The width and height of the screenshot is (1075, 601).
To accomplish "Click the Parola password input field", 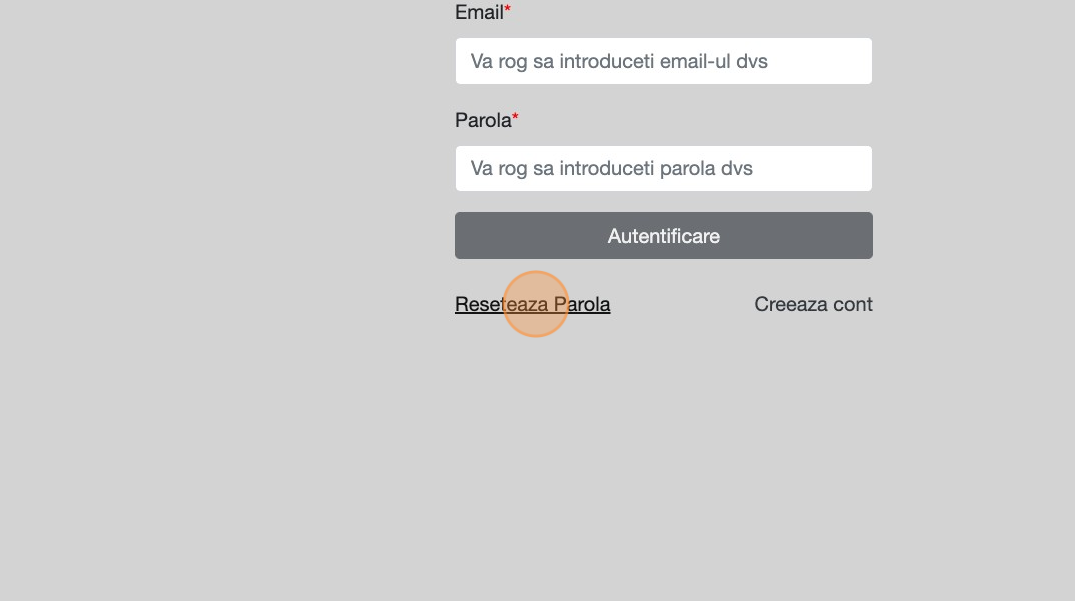I will [x=663, y=169].
